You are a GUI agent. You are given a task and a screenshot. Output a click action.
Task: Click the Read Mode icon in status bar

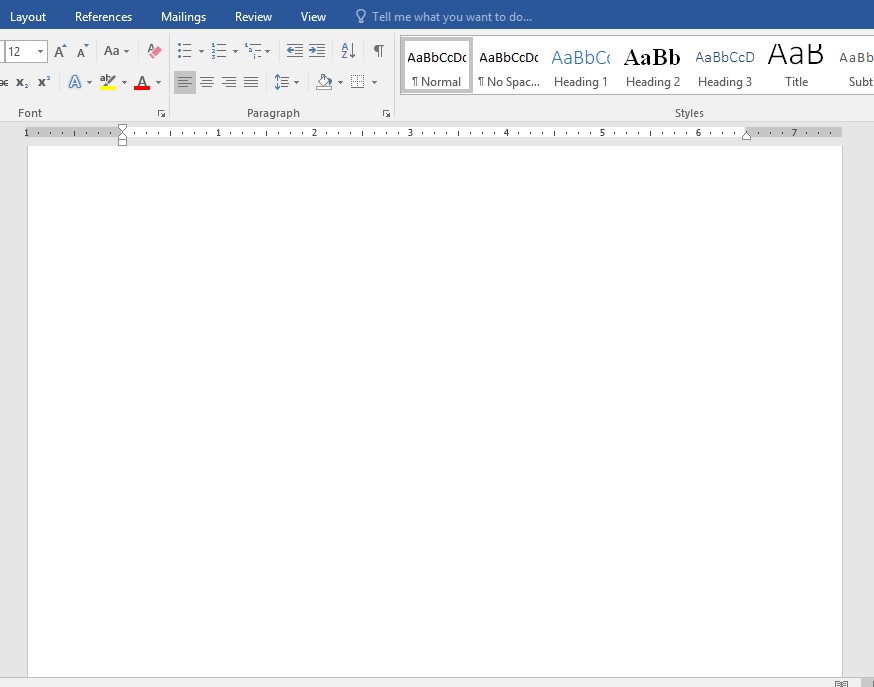[x=841, y=683]
